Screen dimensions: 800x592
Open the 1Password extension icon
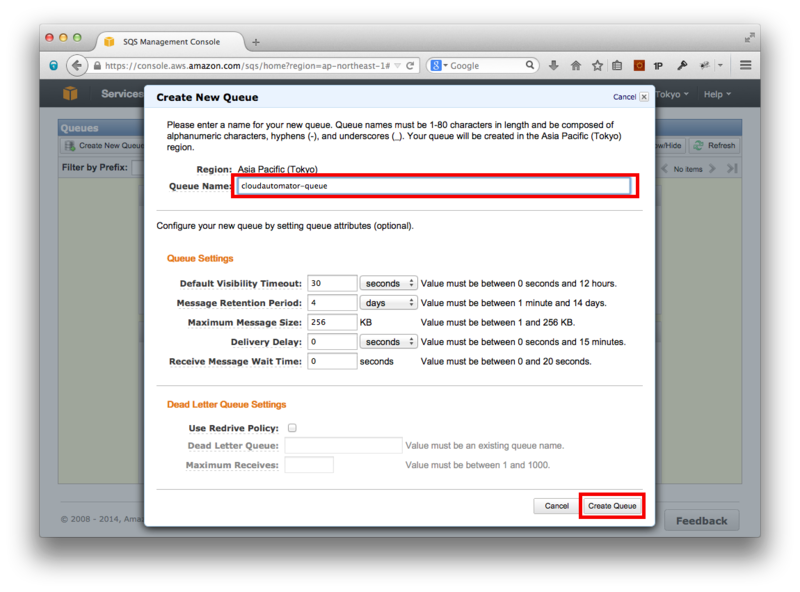click(658, 65)
